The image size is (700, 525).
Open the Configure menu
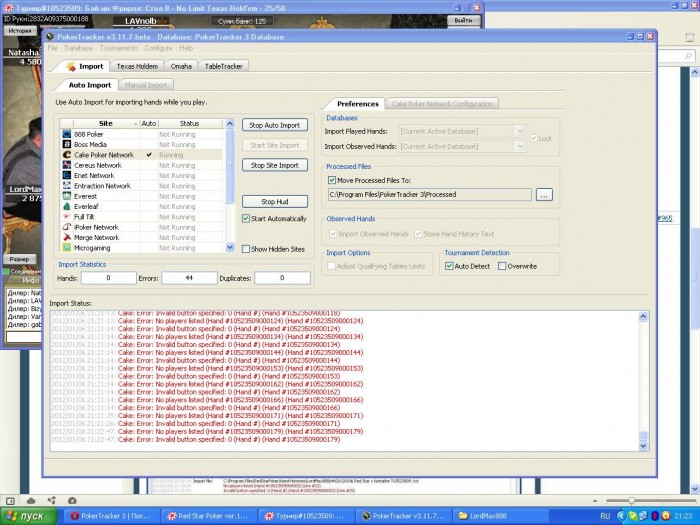tap(158, 48)
